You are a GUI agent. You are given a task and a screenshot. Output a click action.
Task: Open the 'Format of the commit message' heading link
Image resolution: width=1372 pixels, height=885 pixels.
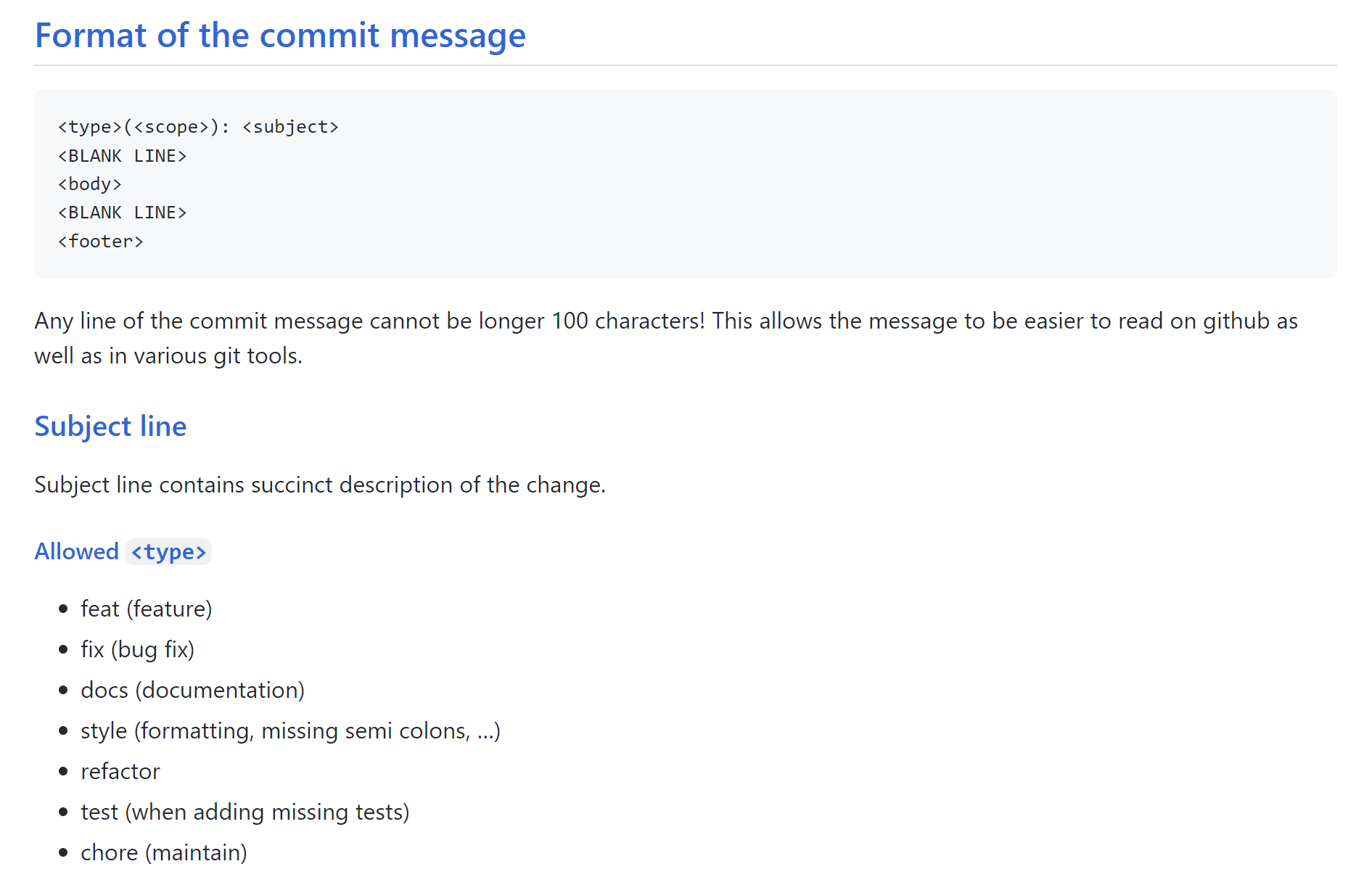point(280,36)
